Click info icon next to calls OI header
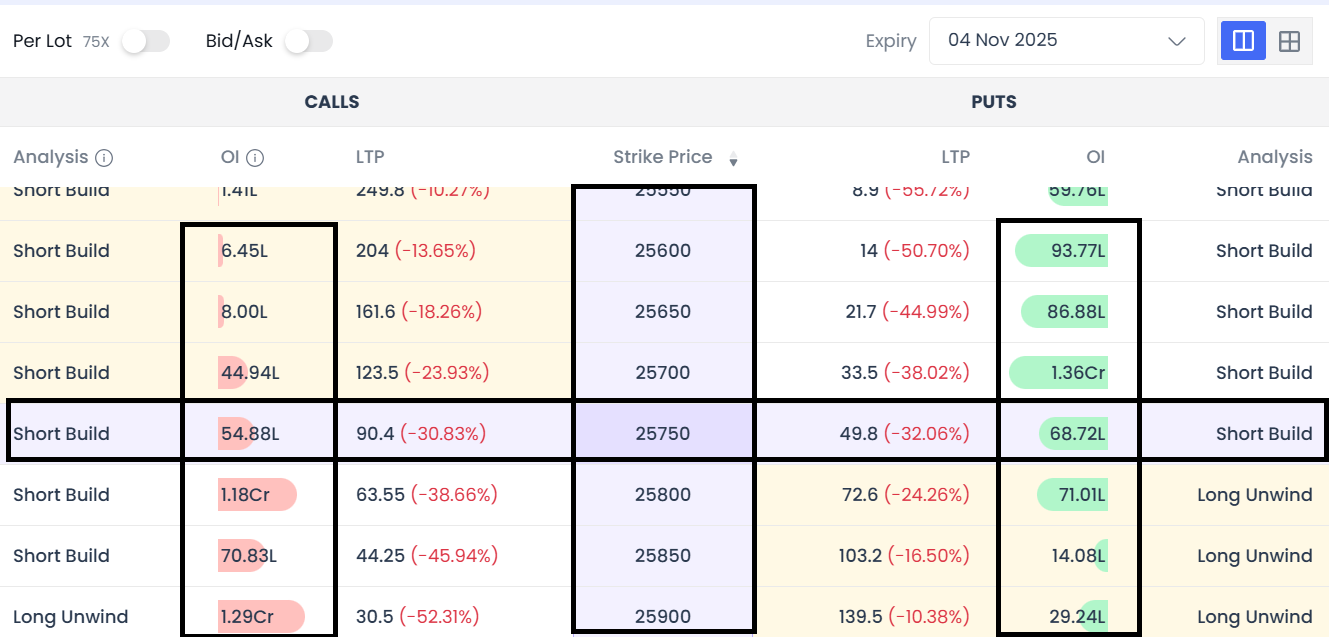The height and width of the screenshot is (637, 1329). coord(255,158)
